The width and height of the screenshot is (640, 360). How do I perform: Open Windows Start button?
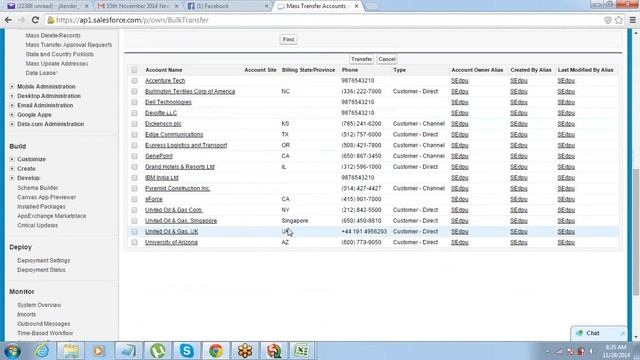click(12, 351)
